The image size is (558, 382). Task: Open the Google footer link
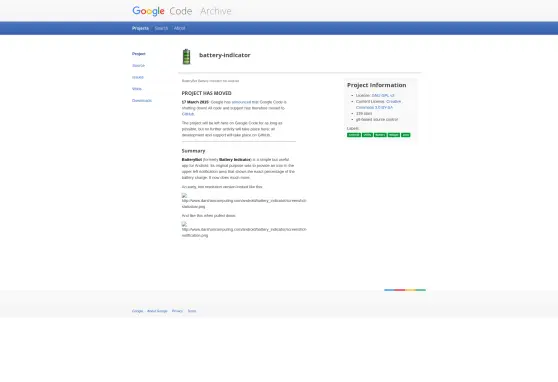pos(137,311)
